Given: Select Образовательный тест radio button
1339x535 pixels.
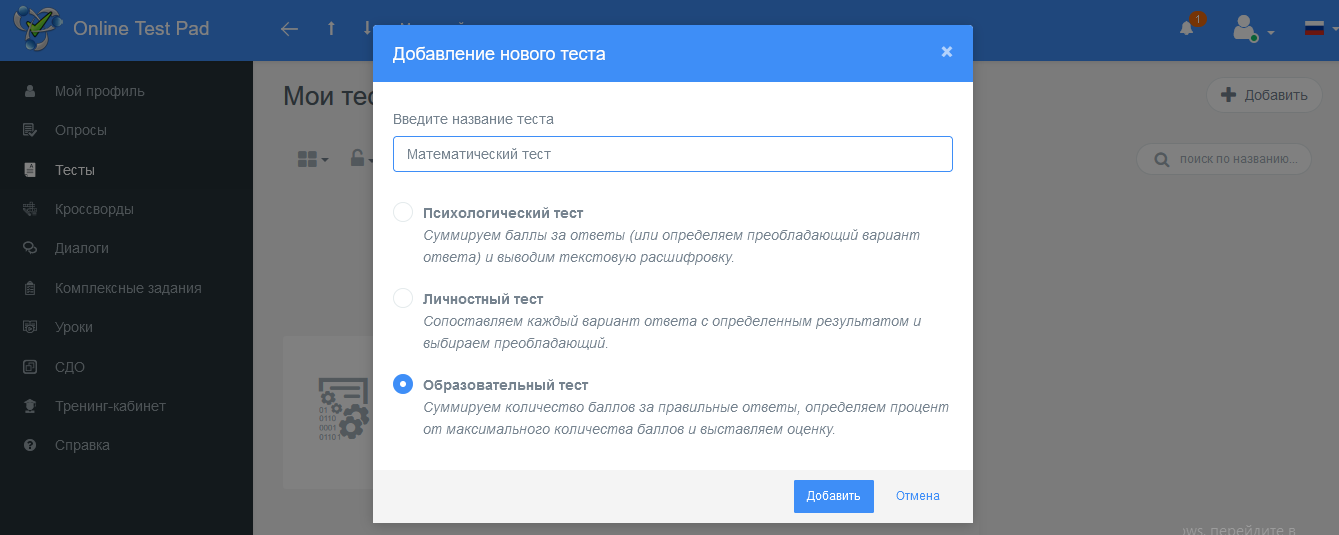Looking at the screenshot, I should pyautogui.click(x=403, y=384).
